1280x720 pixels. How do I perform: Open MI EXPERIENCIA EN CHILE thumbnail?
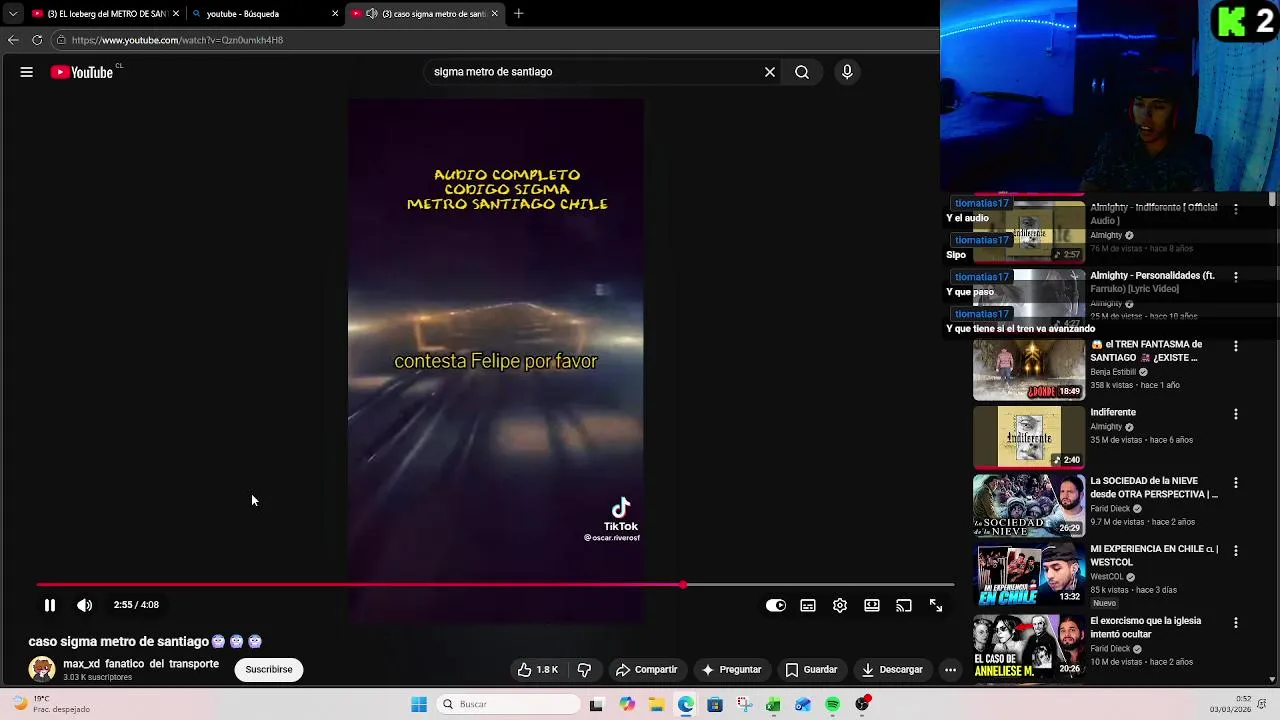(1028, 574)
